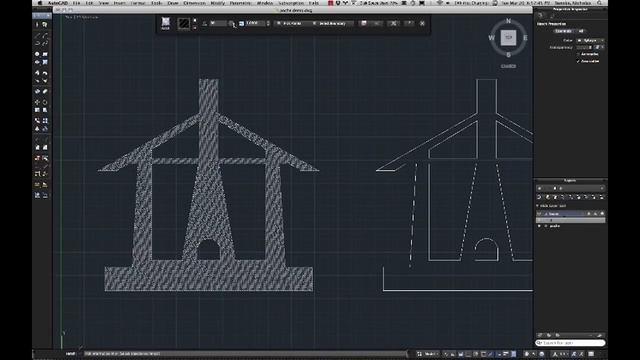Screen dimensions: 640x360
Task: Open the UCS dropdown below the ViewCube
Action: coord(508,66)
